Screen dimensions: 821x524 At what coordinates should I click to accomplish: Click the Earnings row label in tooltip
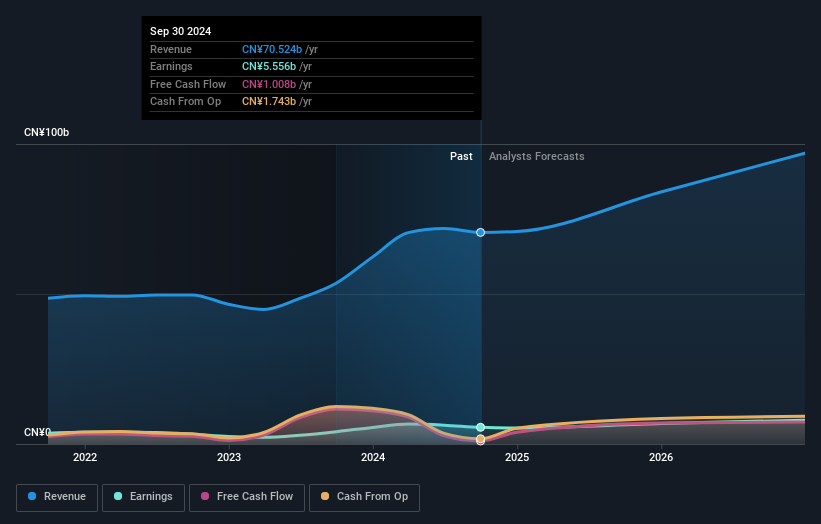pos(171,66)
